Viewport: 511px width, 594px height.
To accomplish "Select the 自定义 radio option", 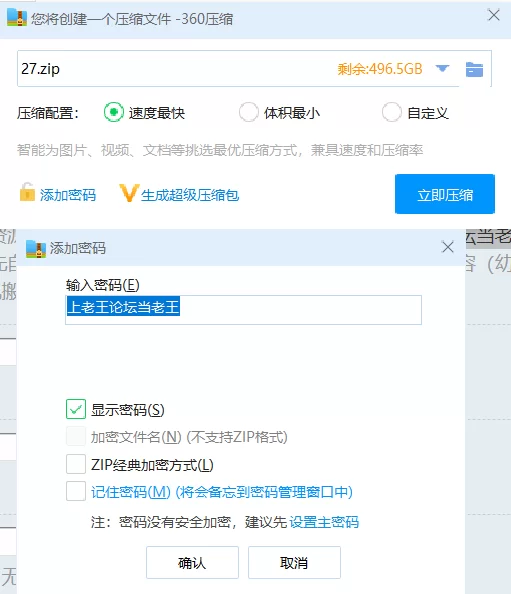I will pos(392,113).
